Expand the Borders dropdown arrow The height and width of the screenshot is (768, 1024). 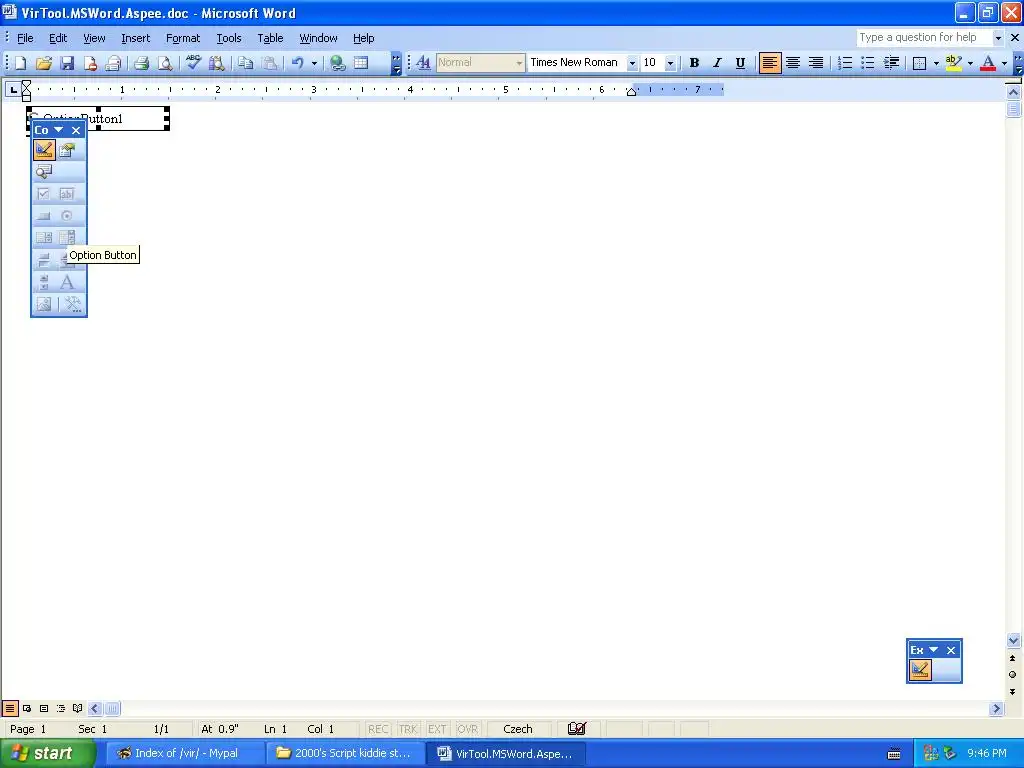tap(936, 63)
